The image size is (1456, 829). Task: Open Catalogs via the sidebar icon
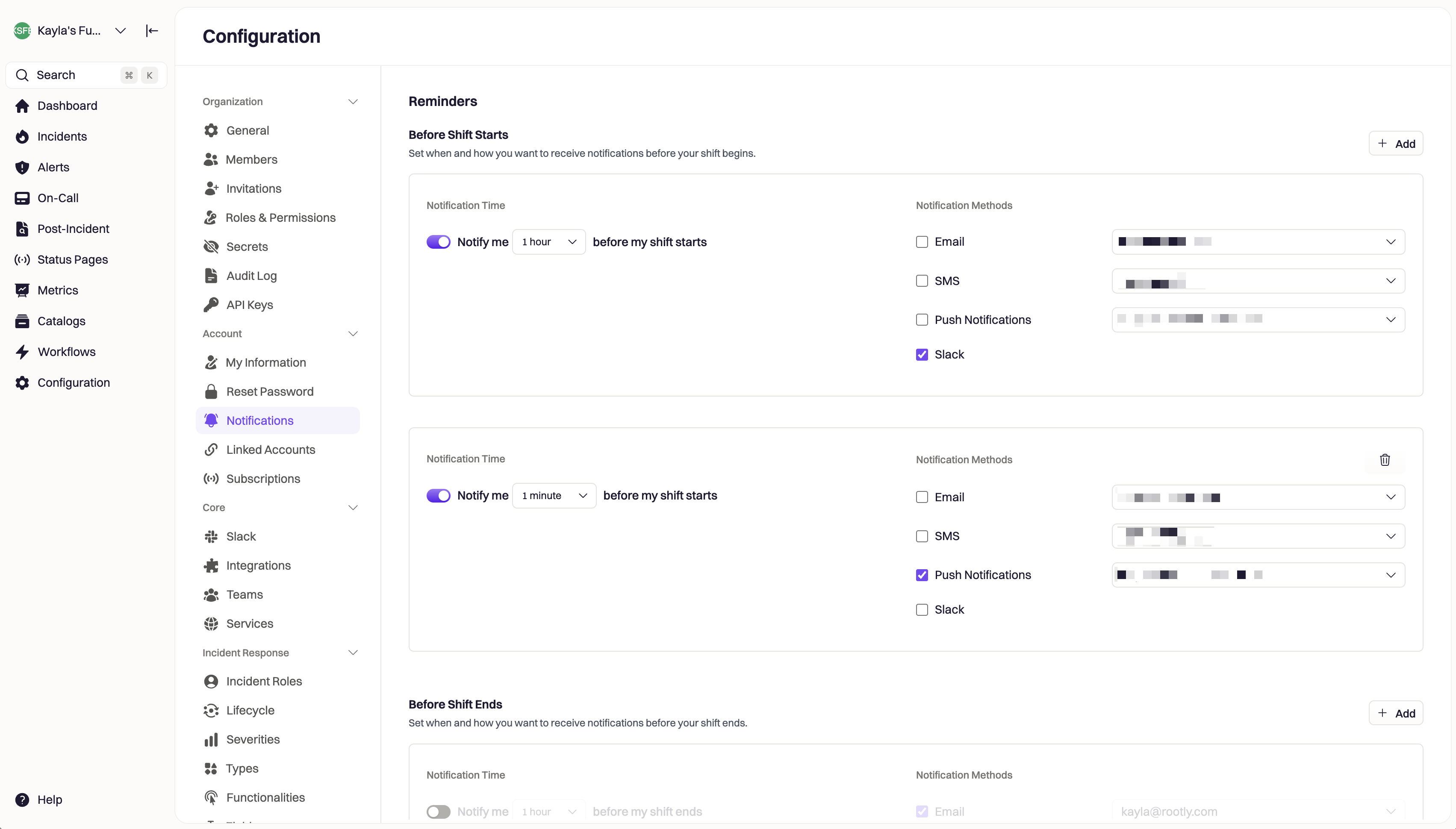point(22,321)
